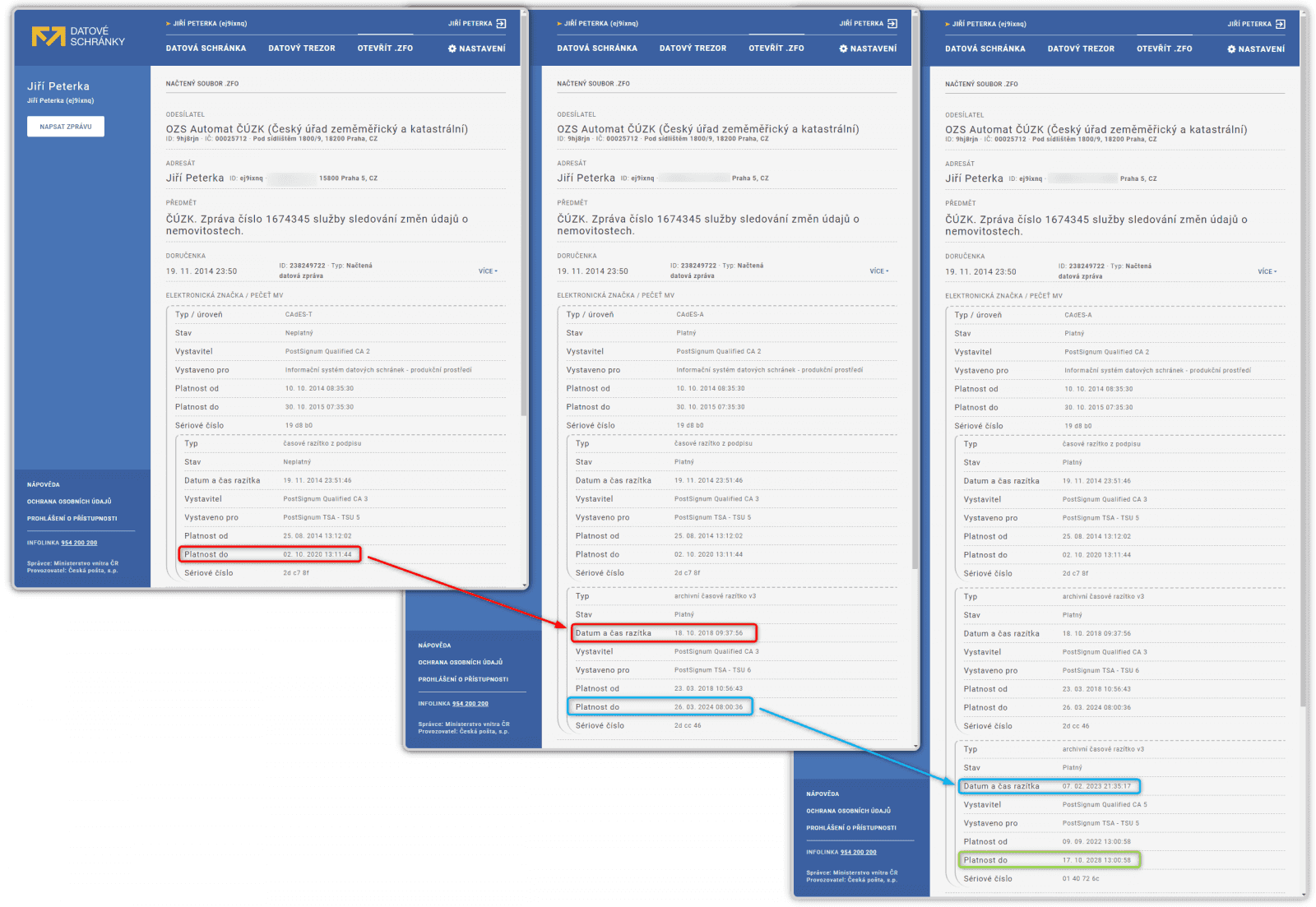Expand the VÍCE details in the middle window
The height and width of the screenshot is (907, 1316).
click(x=879, y=271)
